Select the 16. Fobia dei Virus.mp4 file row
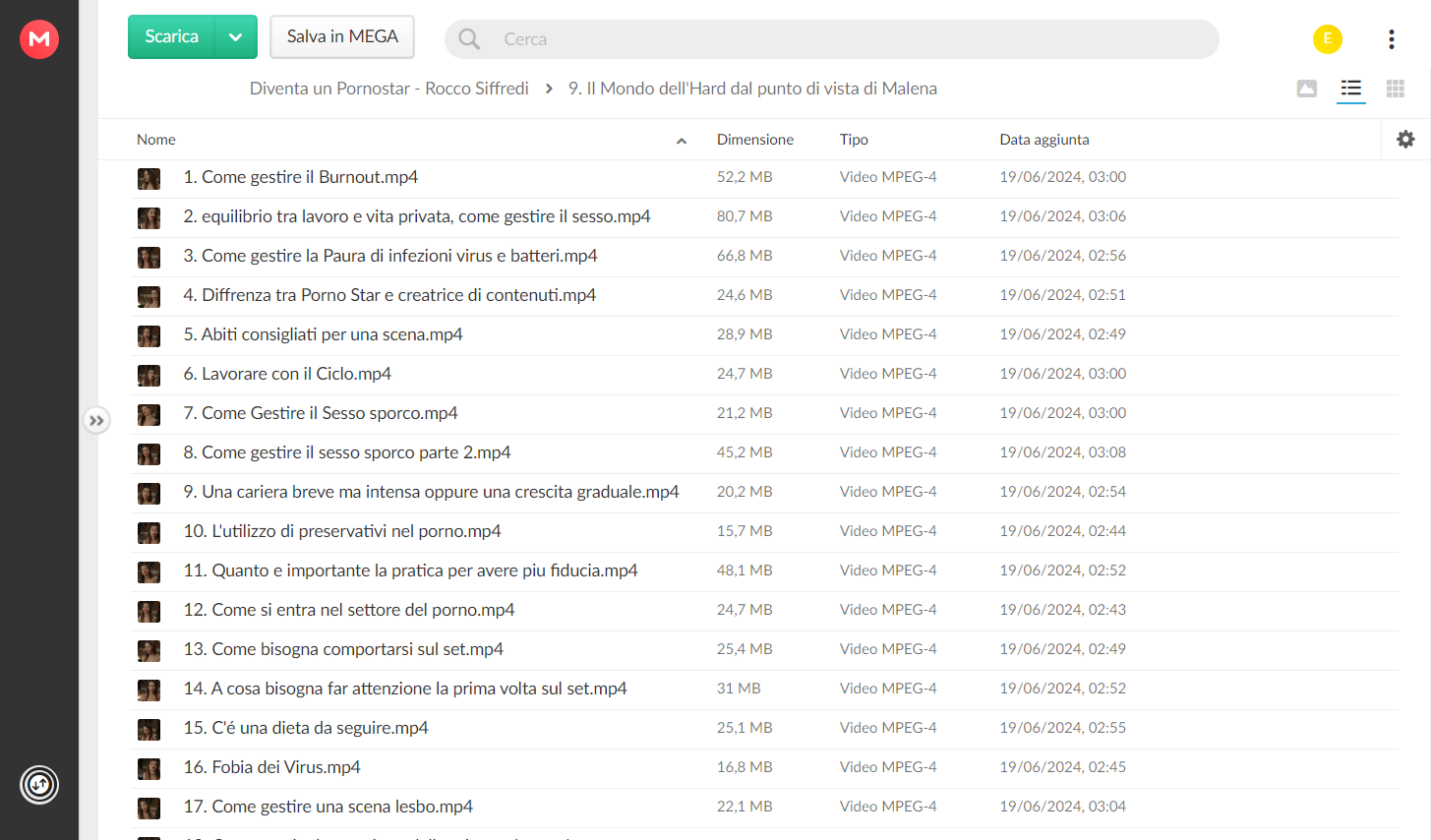 pos(765,768)
